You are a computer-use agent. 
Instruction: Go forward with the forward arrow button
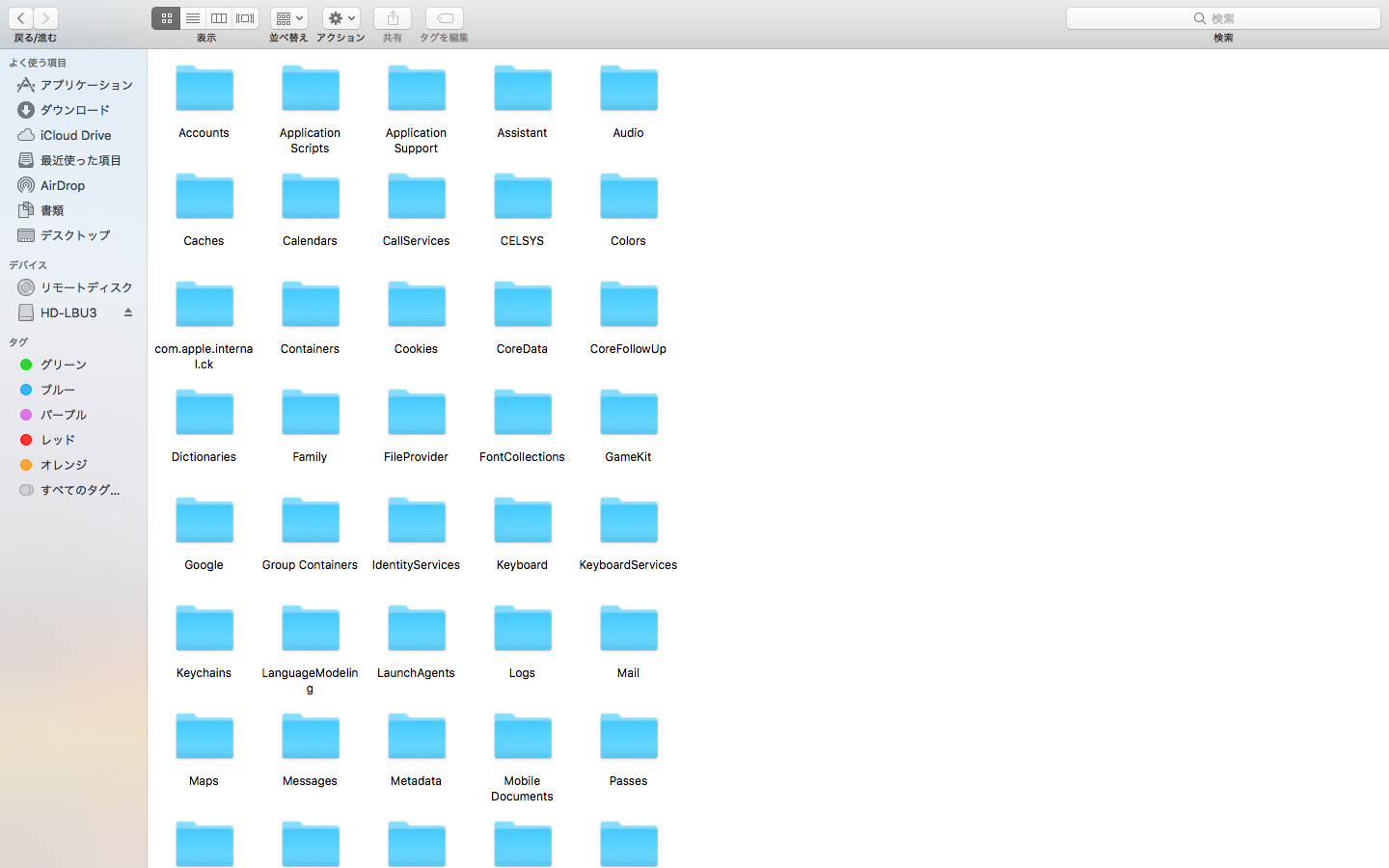[45, 18]
